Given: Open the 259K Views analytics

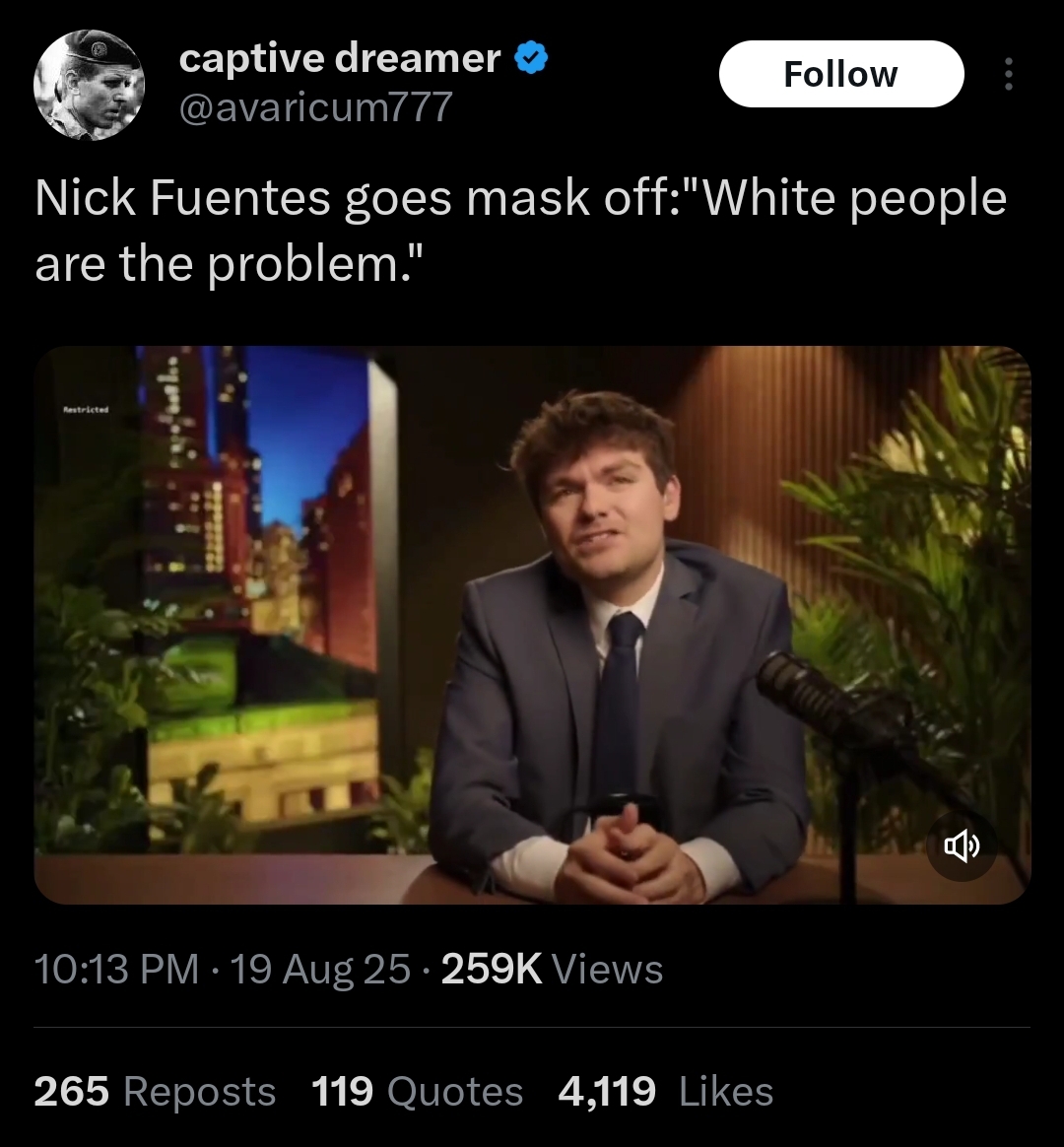Looking at the screenshot, I should click(x=552, y=970).
